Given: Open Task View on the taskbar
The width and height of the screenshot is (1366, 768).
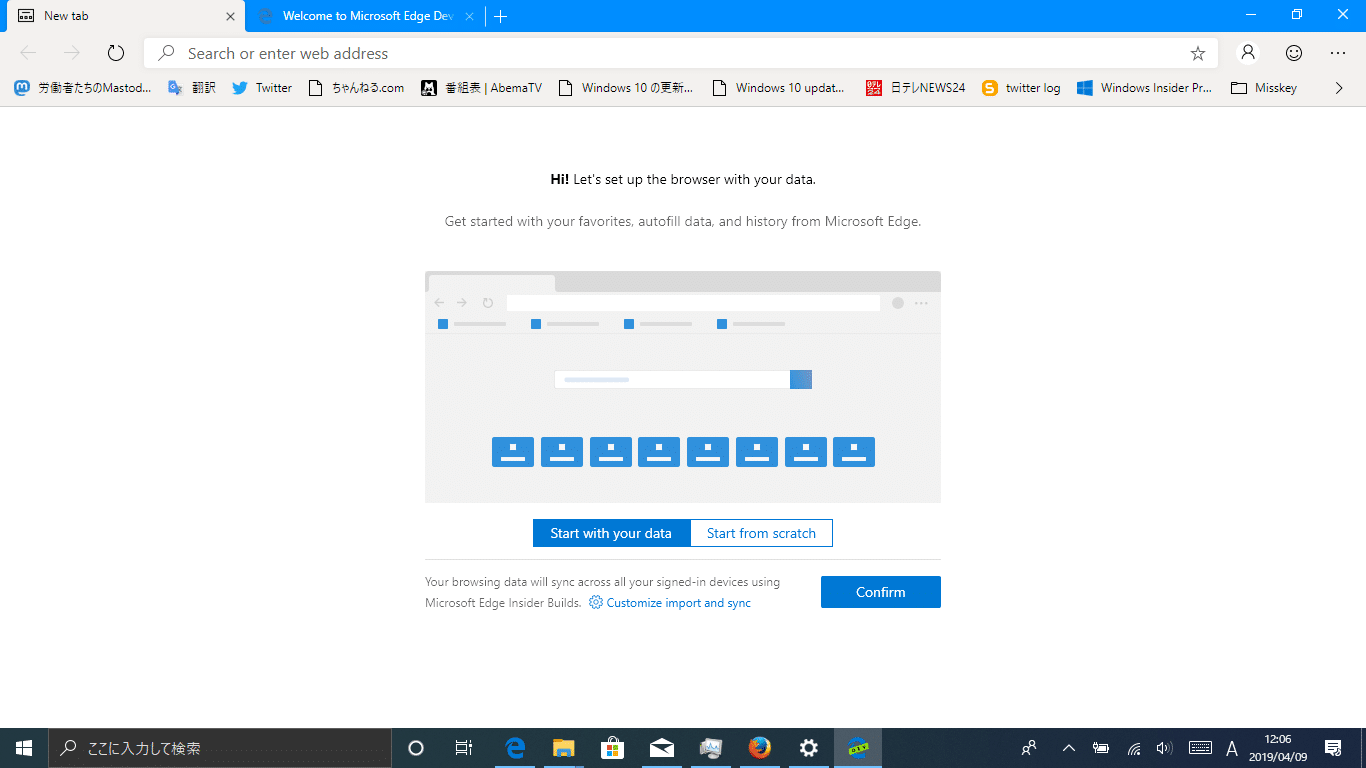Looking at the screenshot, I should pos(464,748).
